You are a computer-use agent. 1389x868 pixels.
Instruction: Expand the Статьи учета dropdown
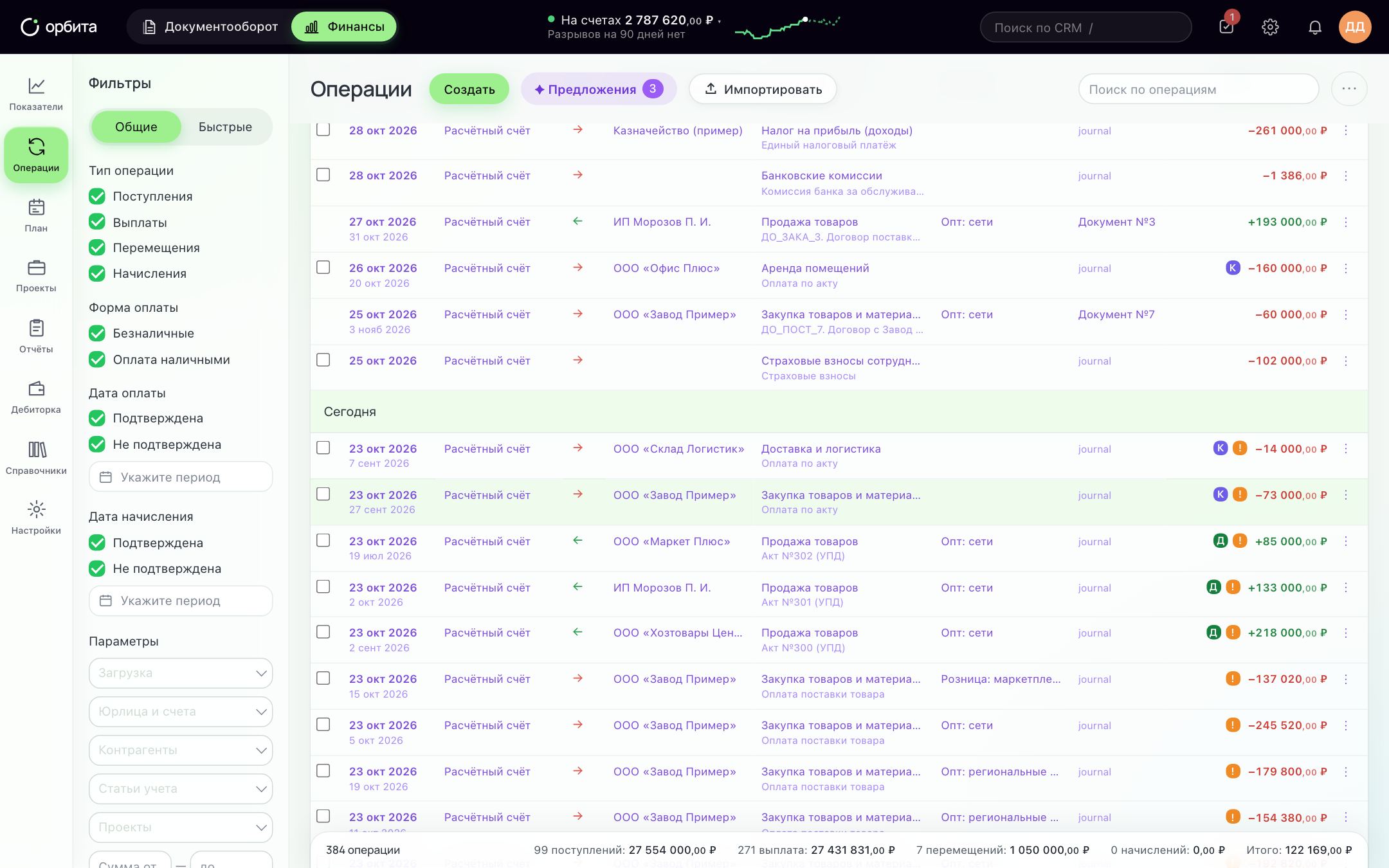[181, 788]
